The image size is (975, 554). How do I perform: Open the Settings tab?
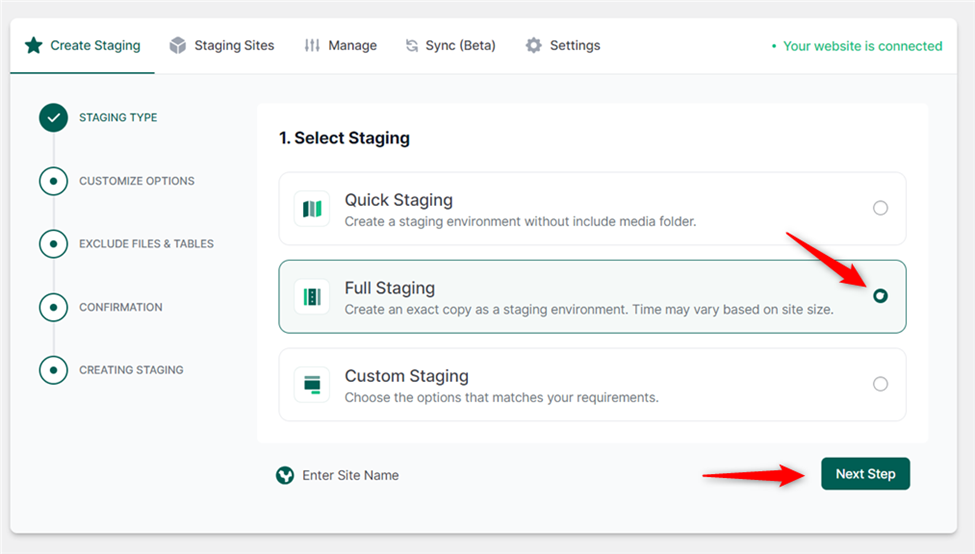(563, 45)
